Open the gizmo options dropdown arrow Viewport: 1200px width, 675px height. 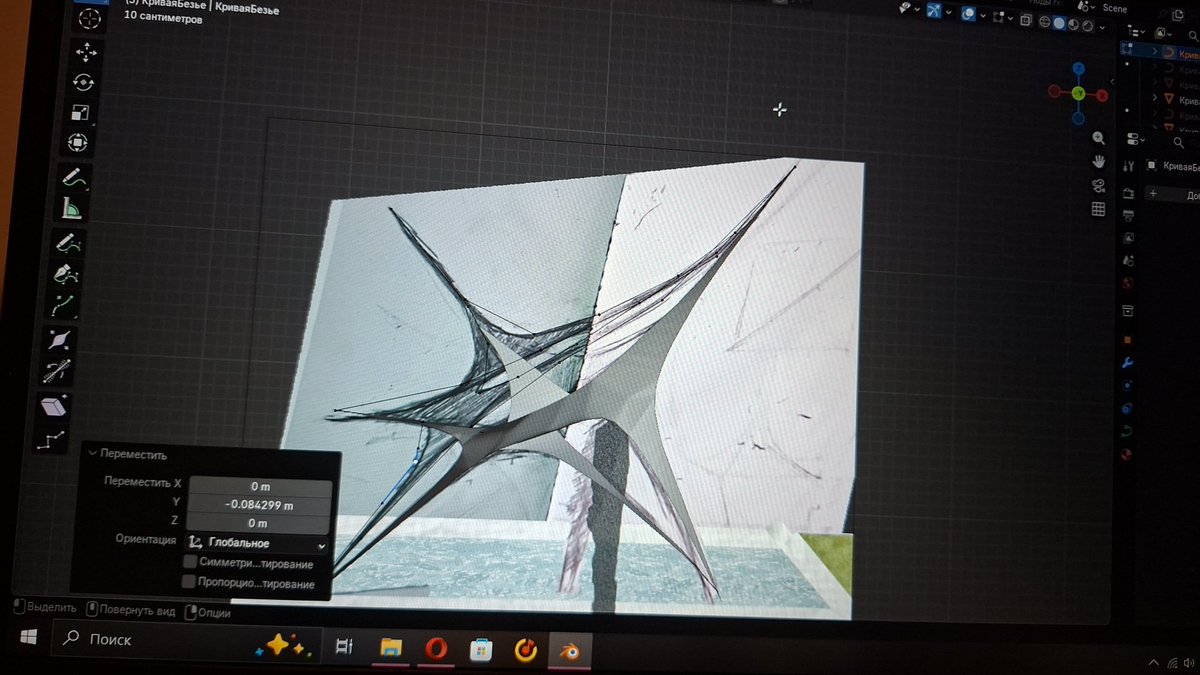pyautogui.click(x=948, y=14)
